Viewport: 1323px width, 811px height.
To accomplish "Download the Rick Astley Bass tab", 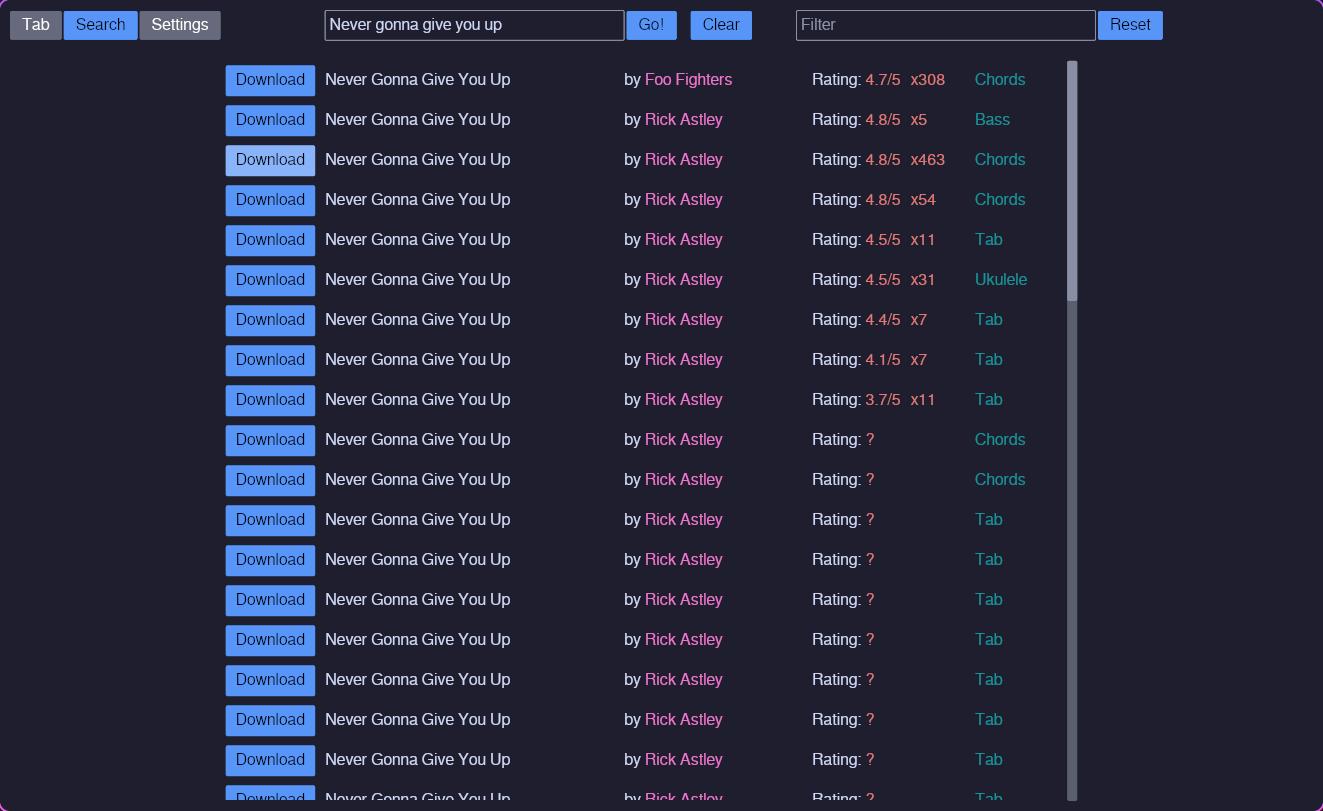I will (x=270, y=120).
